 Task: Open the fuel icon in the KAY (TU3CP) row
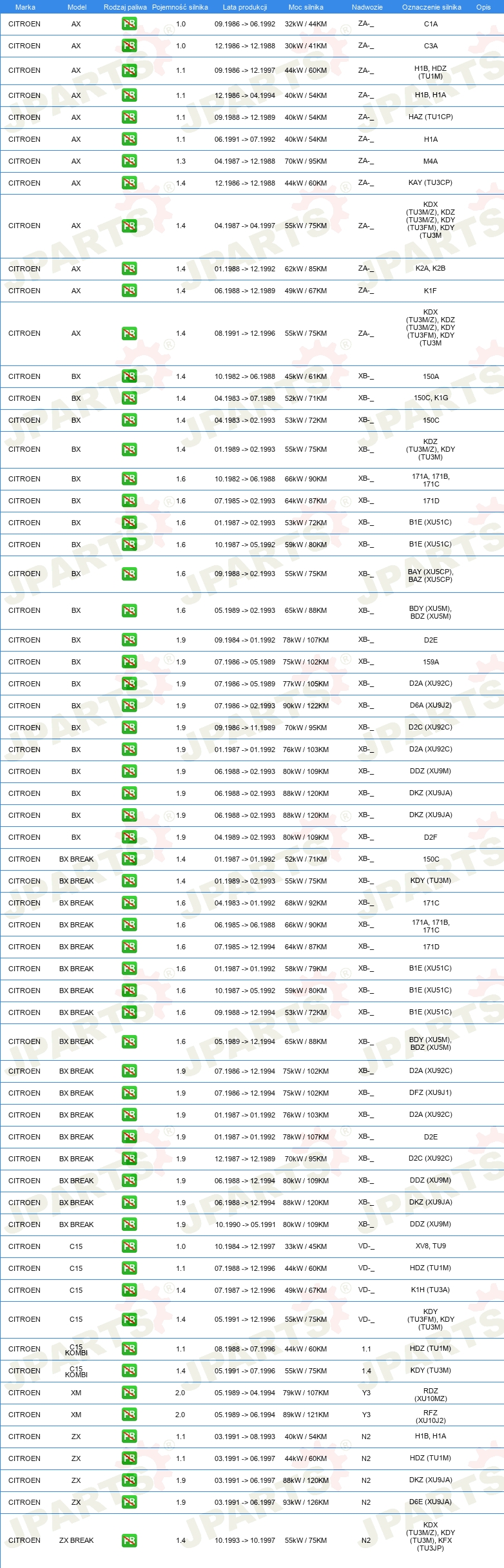tap(130, 183)
